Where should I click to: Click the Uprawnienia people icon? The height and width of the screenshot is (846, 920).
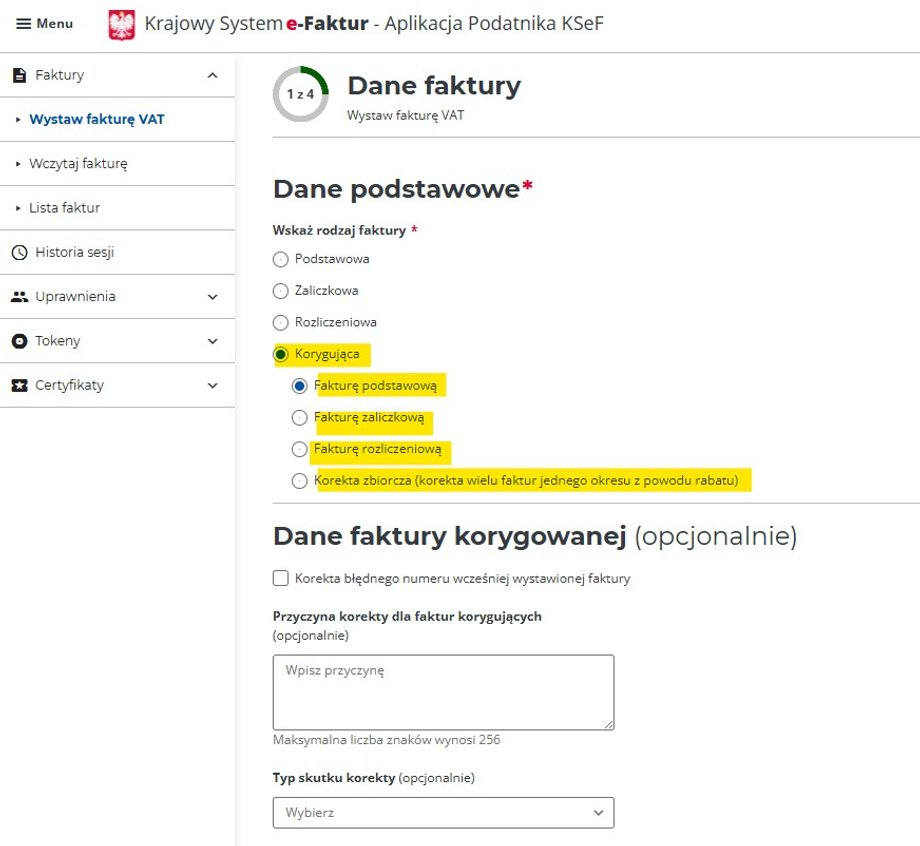coord(21,296)
